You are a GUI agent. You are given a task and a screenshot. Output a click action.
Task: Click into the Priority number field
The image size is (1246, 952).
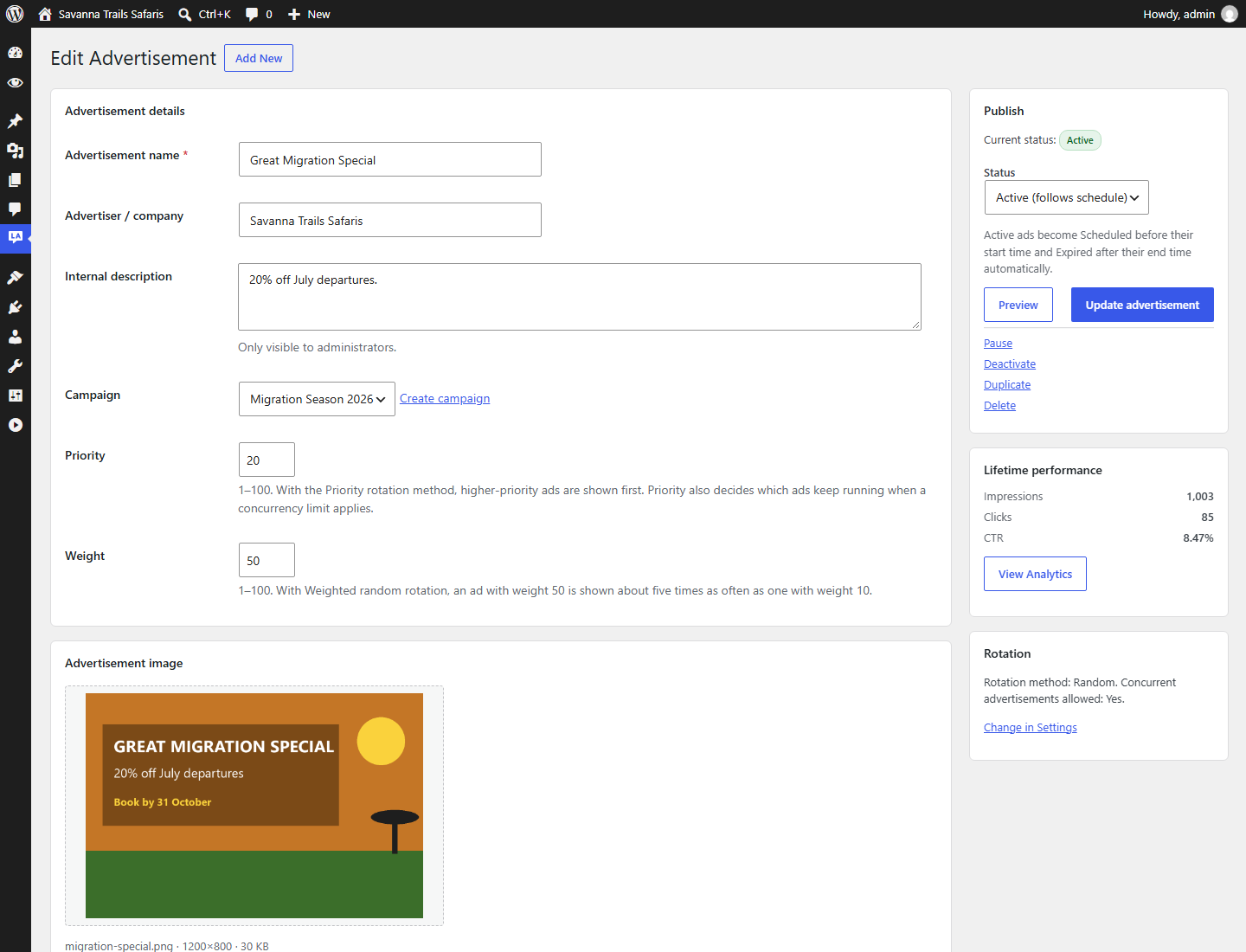click(x=267, y=460)
